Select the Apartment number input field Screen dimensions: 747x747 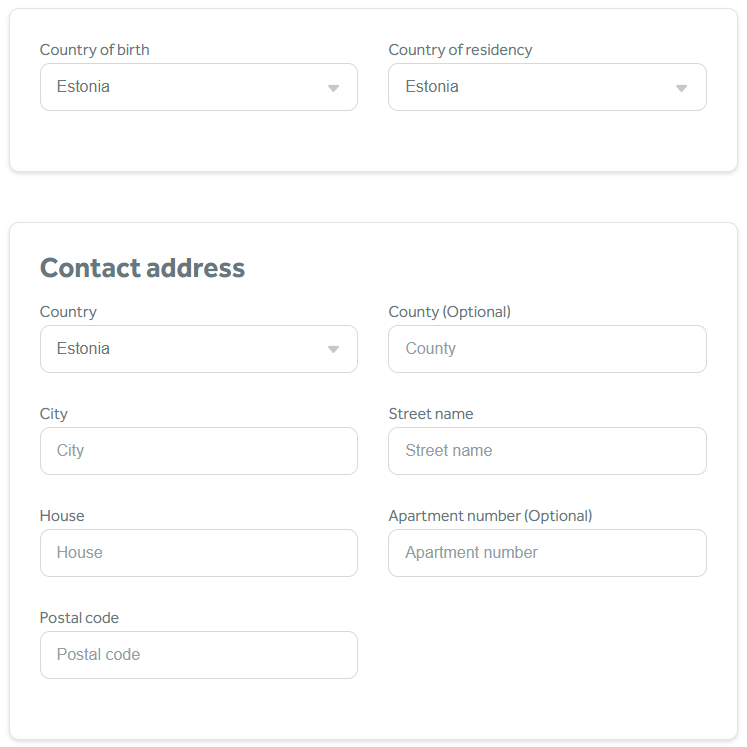(547, 553)
